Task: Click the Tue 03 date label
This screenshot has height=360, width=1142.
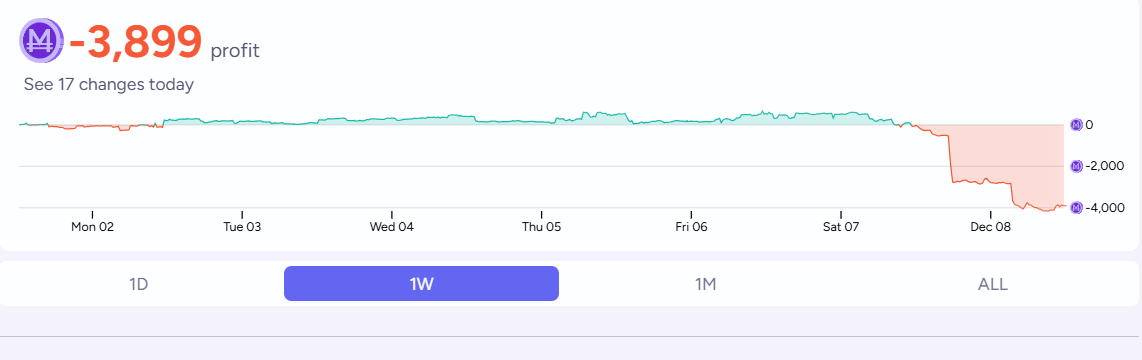Action: 242,227
